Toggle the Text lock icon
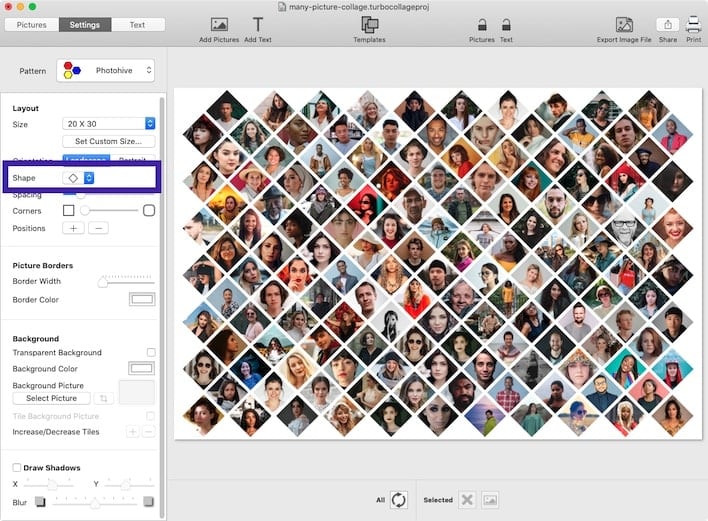Image resolution: width=708 pixels, height=521 pixels. tap(506, 25)
